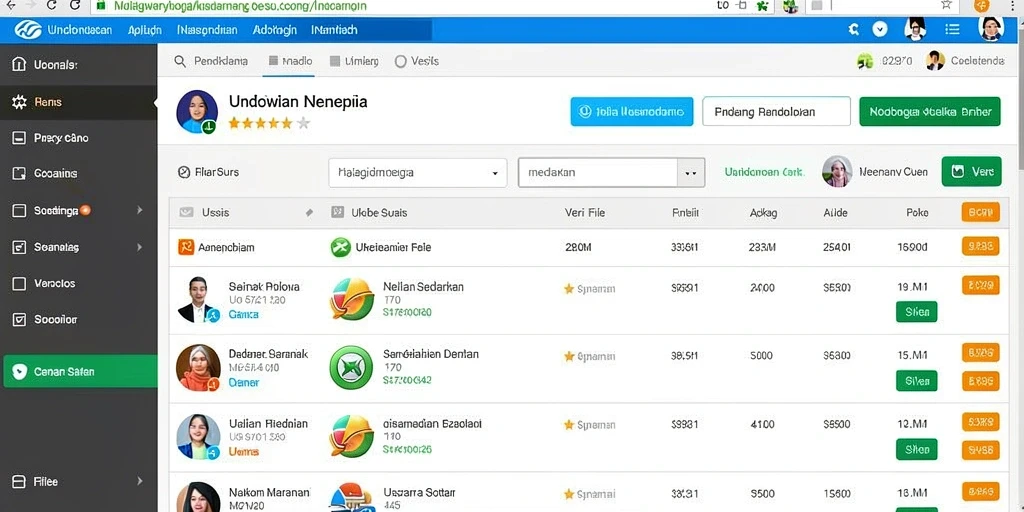Open the INamtiach header menu

[x=334, y=30]
